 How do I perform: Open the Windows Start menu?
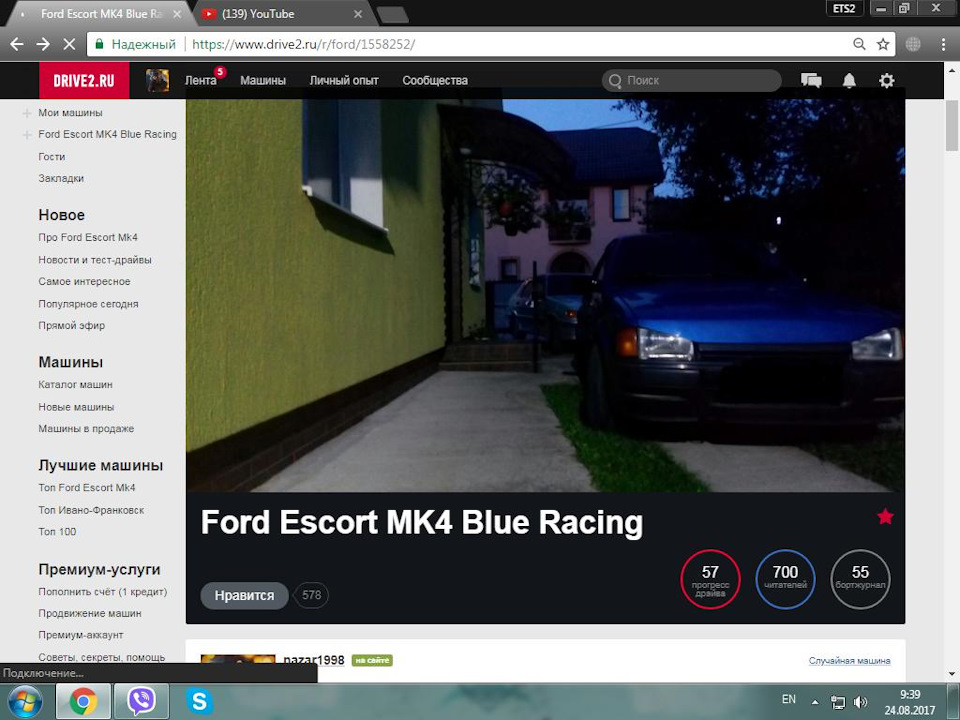(x=24, y=702)
